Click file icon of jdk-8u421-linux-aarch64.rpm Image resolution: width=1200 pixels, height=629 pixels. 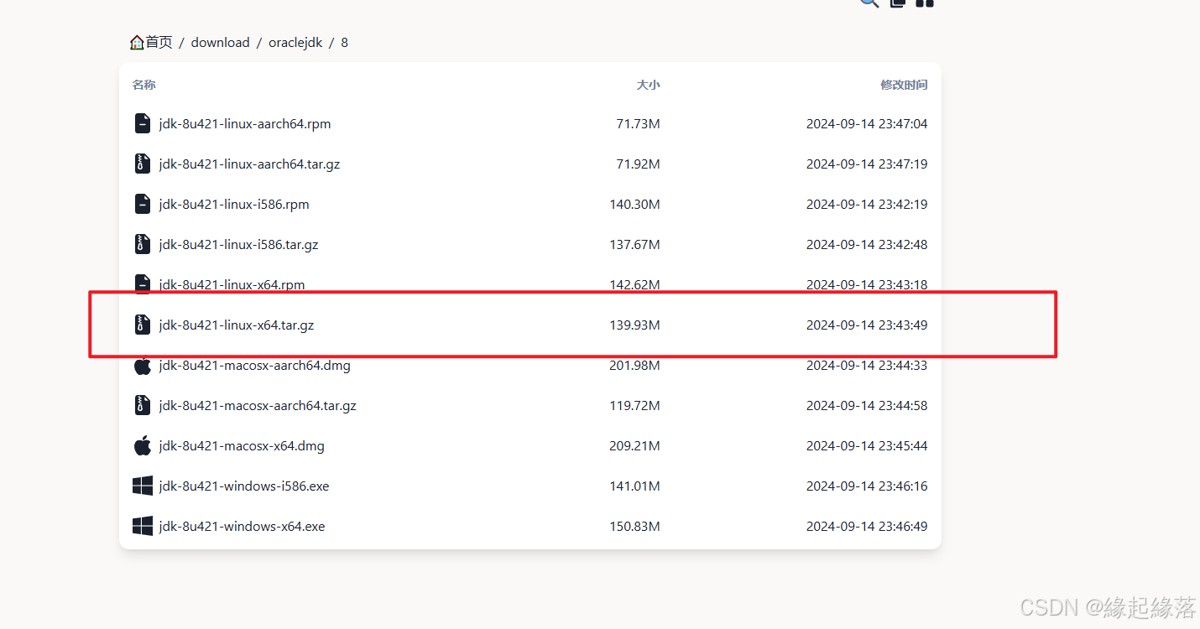[x=142, y=124]
